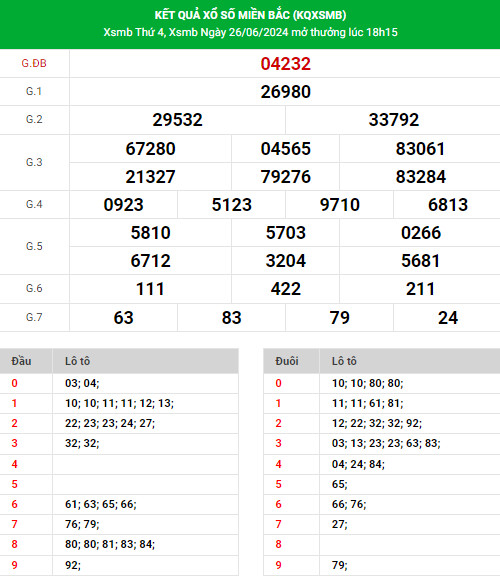The image size is (500, 576).
Task: Select tail row 3 lô tô numbers
Action: (x=386, y=443)
